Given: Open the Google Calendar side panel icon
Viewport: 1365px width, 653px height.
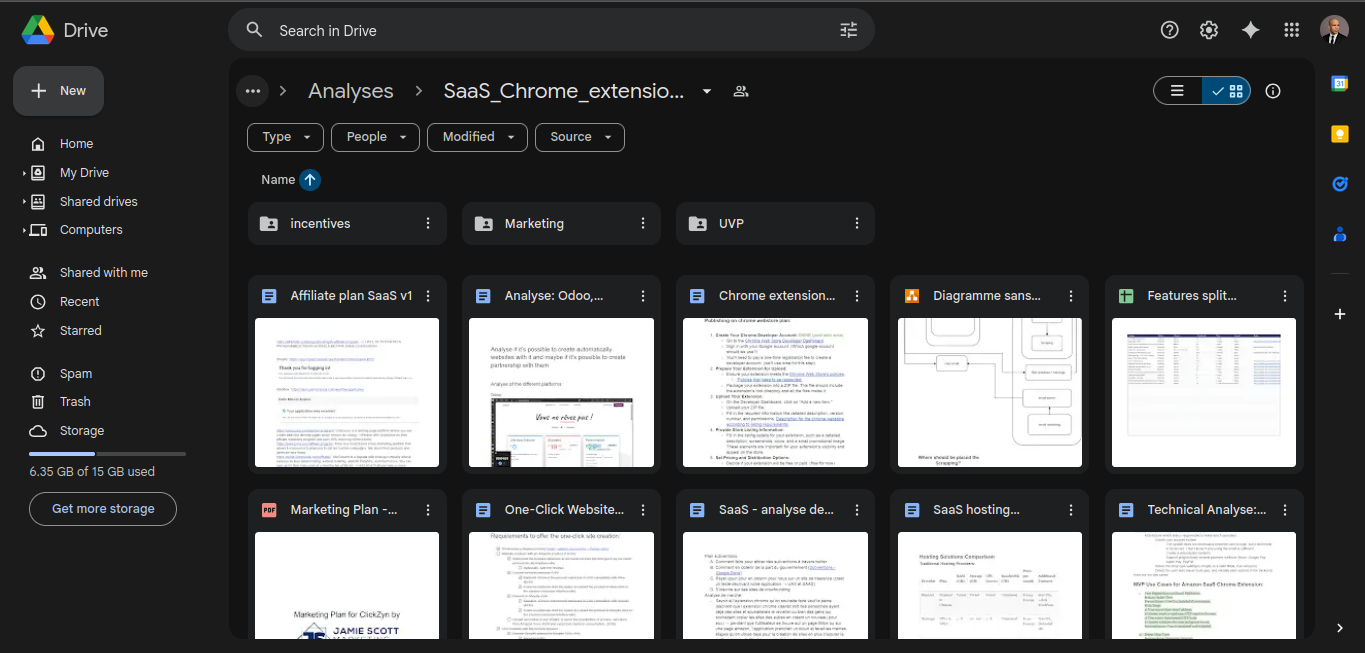Looking at the screenshot, I should (1340, 83).
